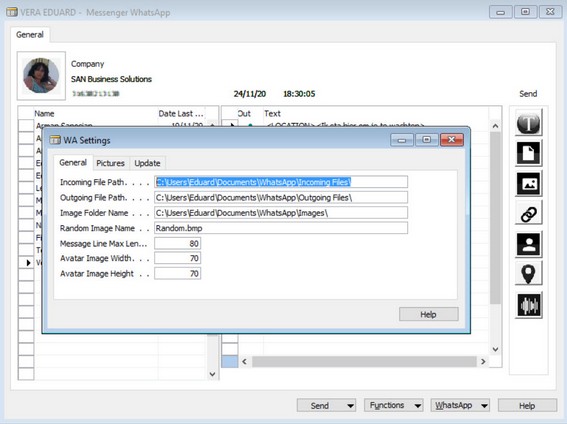Click the WhatsApp menu button
This screenshot has height=424, width=567.
[x=454, y=406]
